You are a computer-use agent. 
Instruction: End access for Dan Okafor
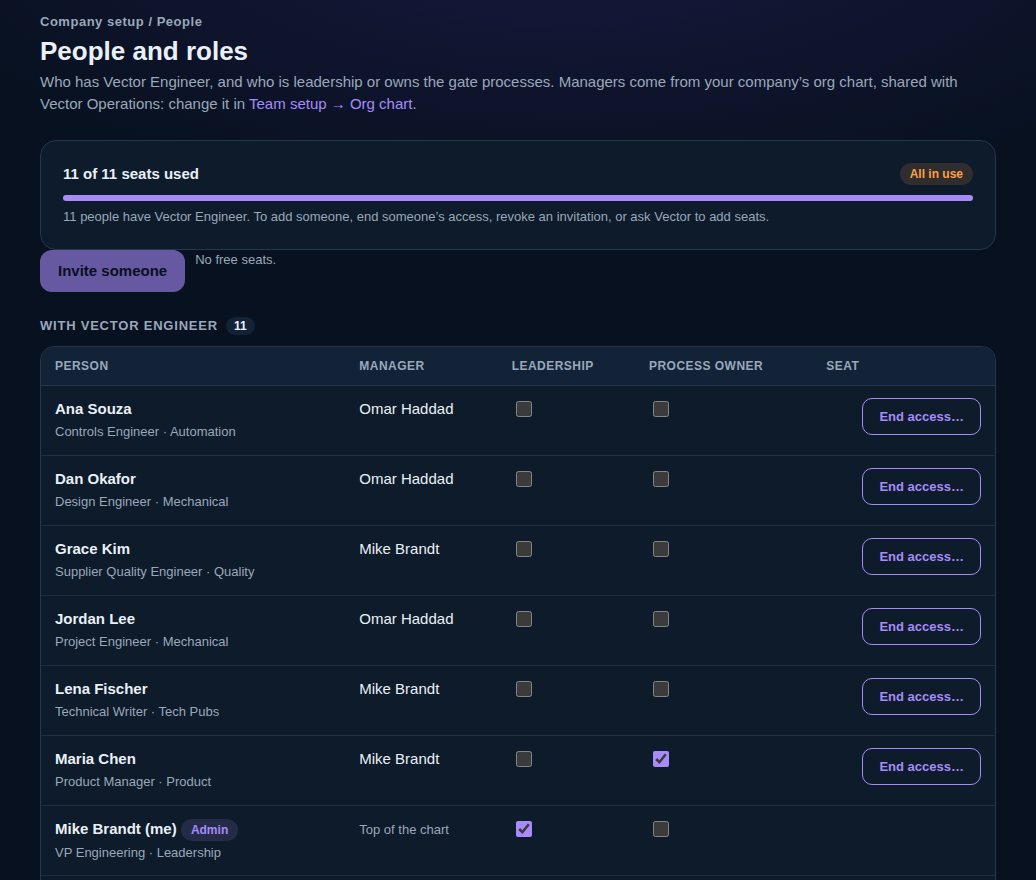coord(921,487)
